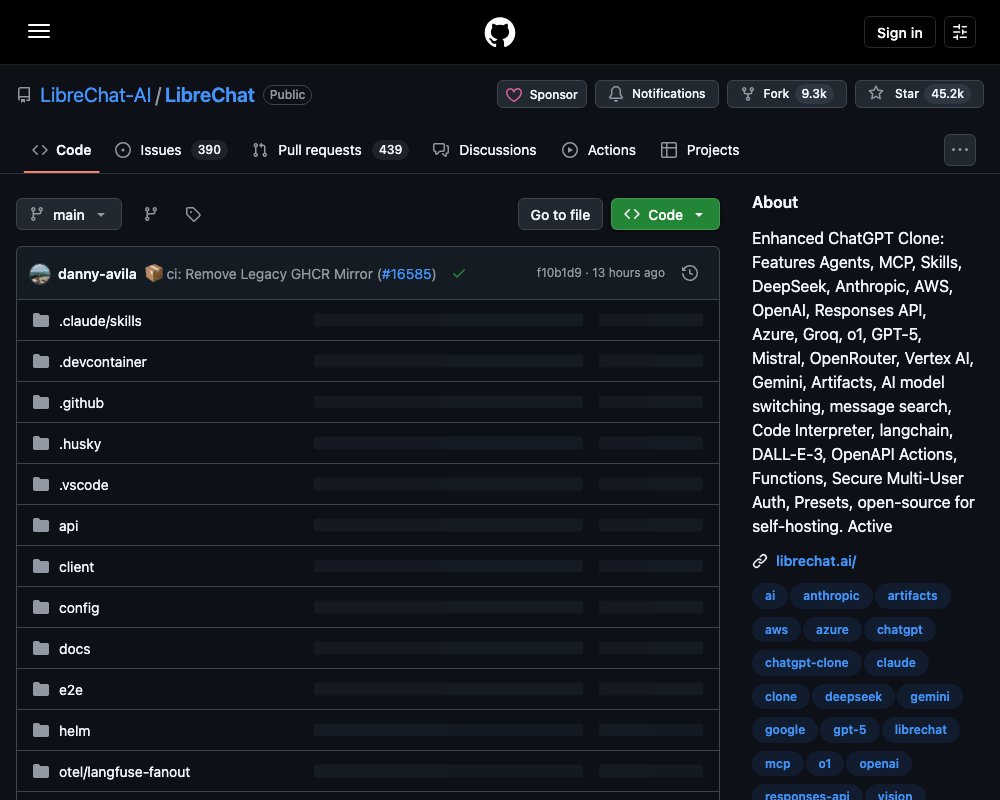Select the gpt-5 topic tag
Image resolution: width=1000 pixels, height=800 pixels.
pos(849,730)
